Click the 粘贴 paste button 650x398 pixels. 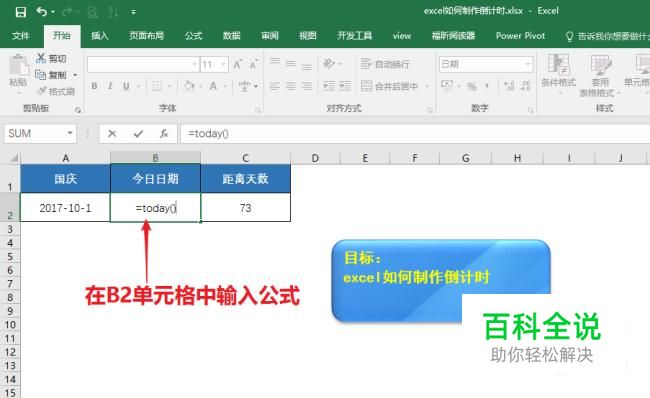[x=18, y=71]
